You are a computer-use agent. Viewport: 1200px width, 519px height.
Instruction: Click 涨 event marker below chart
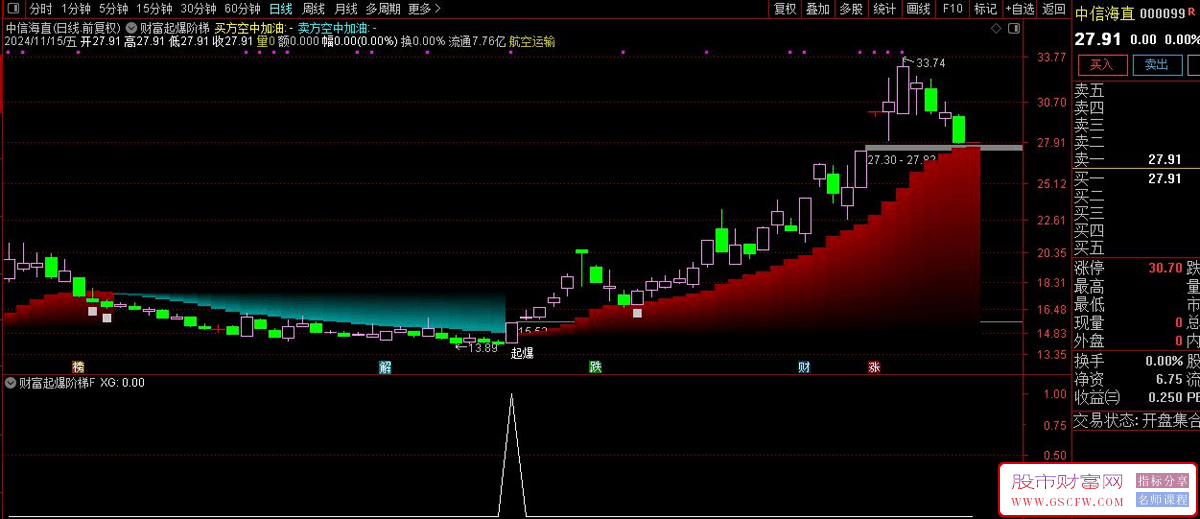tap(874, 367)
